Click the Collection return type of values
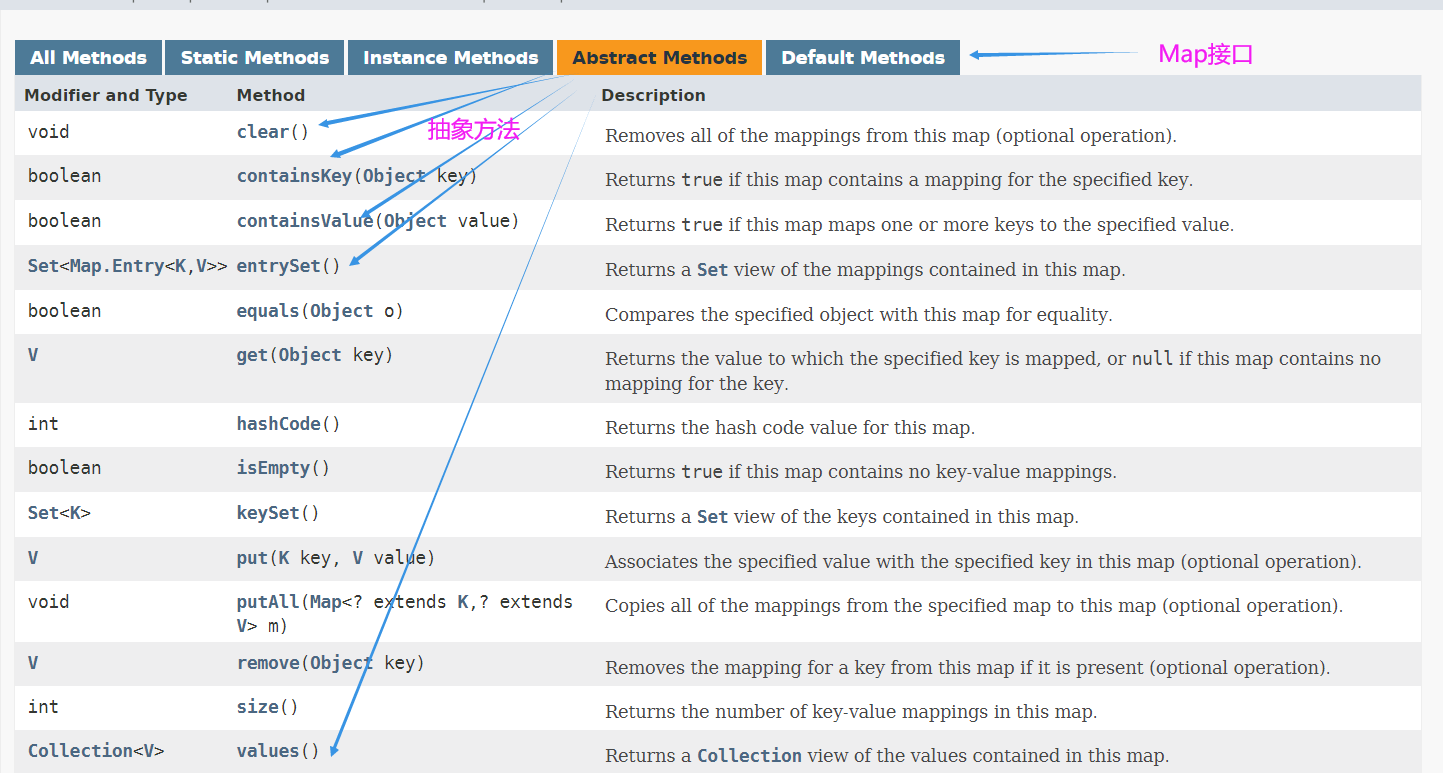 (80, 751)
